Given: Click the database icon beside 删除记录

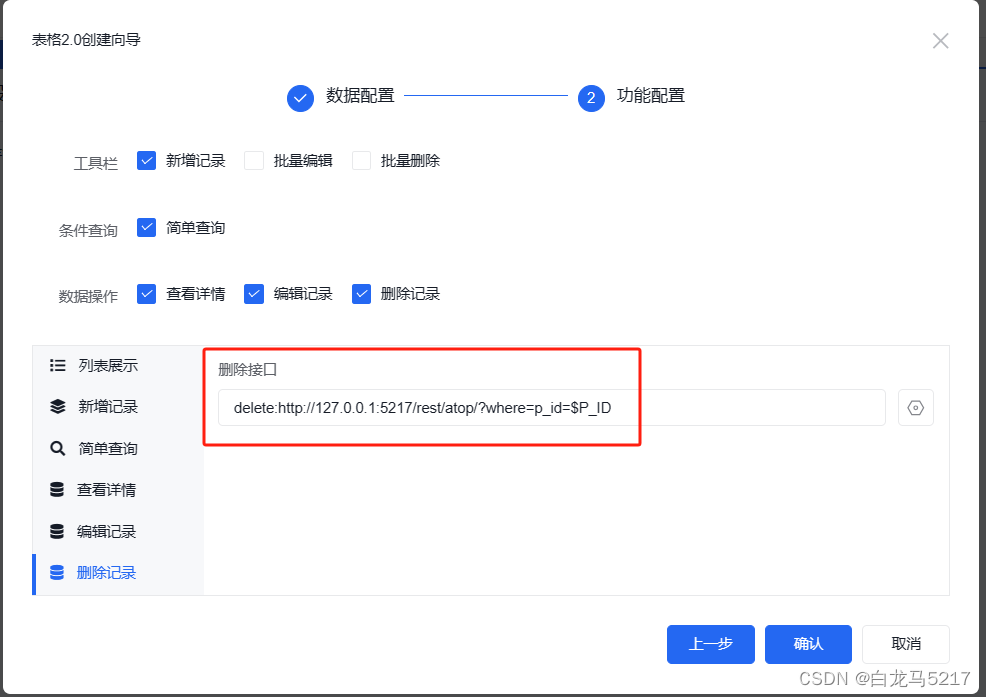Looking at the screenshot, I should (x=58, y=572).
